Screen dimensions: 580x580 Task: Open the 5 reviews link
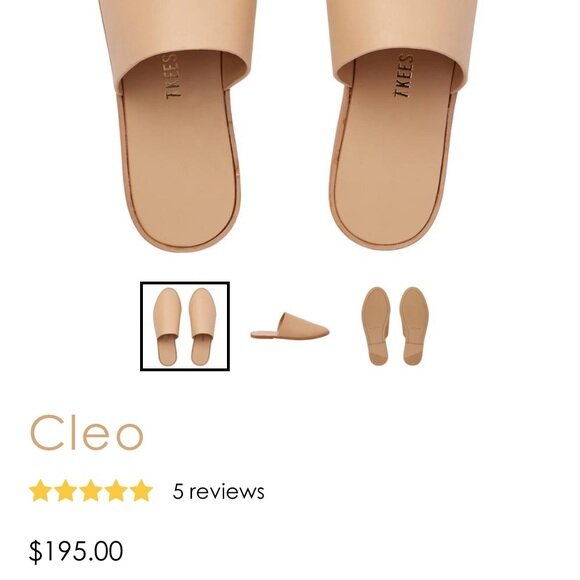coord(219,492)
